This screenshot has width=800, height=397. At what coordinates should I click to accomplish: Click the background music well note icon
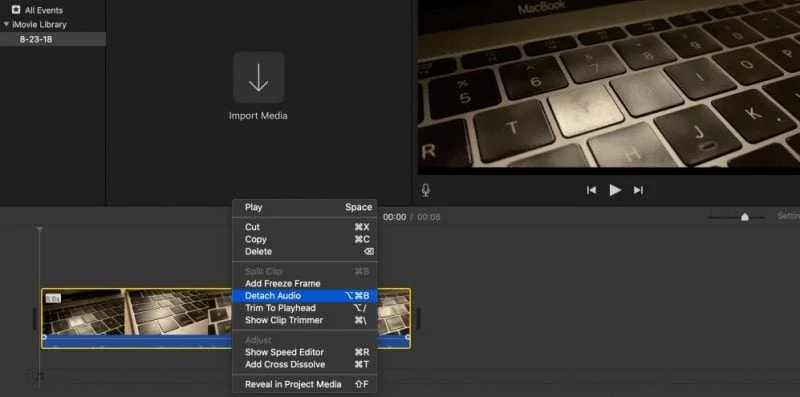click(39, 377)
